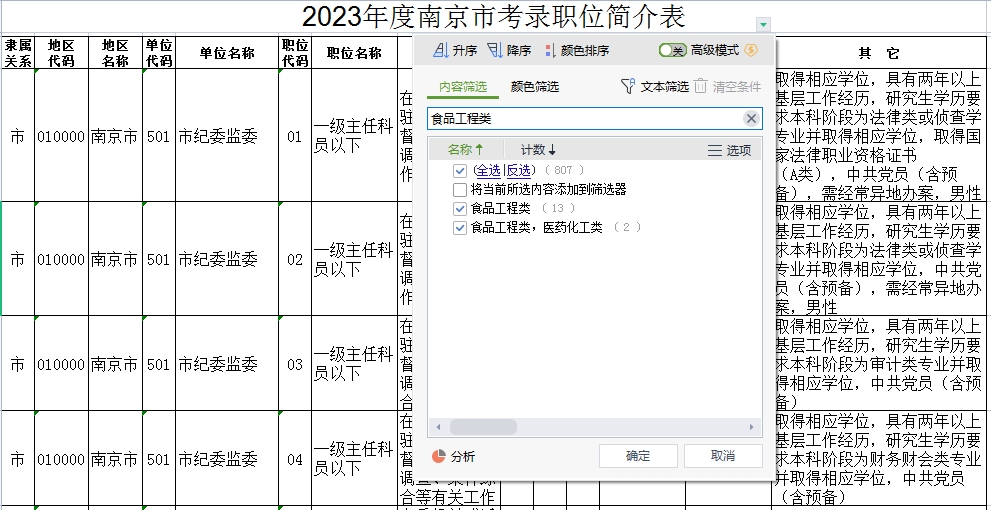Screen dimensions: 991x510
Task: Select 一级主任科员以下 cell in row 02
Action: pos(354,259)
